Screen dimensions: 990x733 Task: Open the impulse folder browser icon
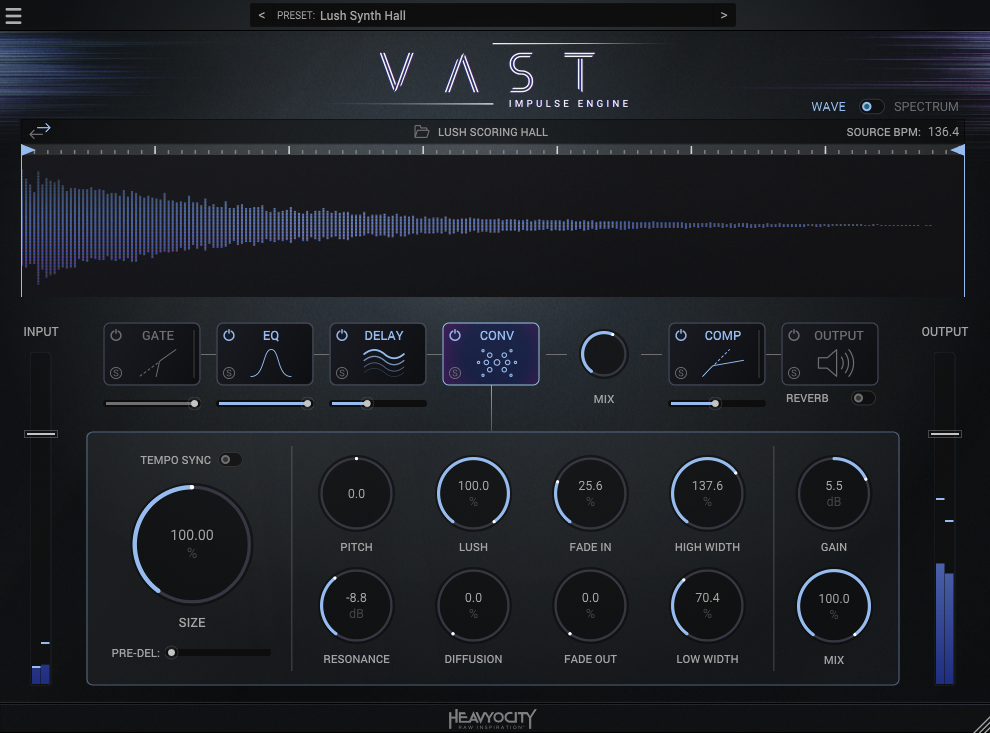click(x=422, y=132)
